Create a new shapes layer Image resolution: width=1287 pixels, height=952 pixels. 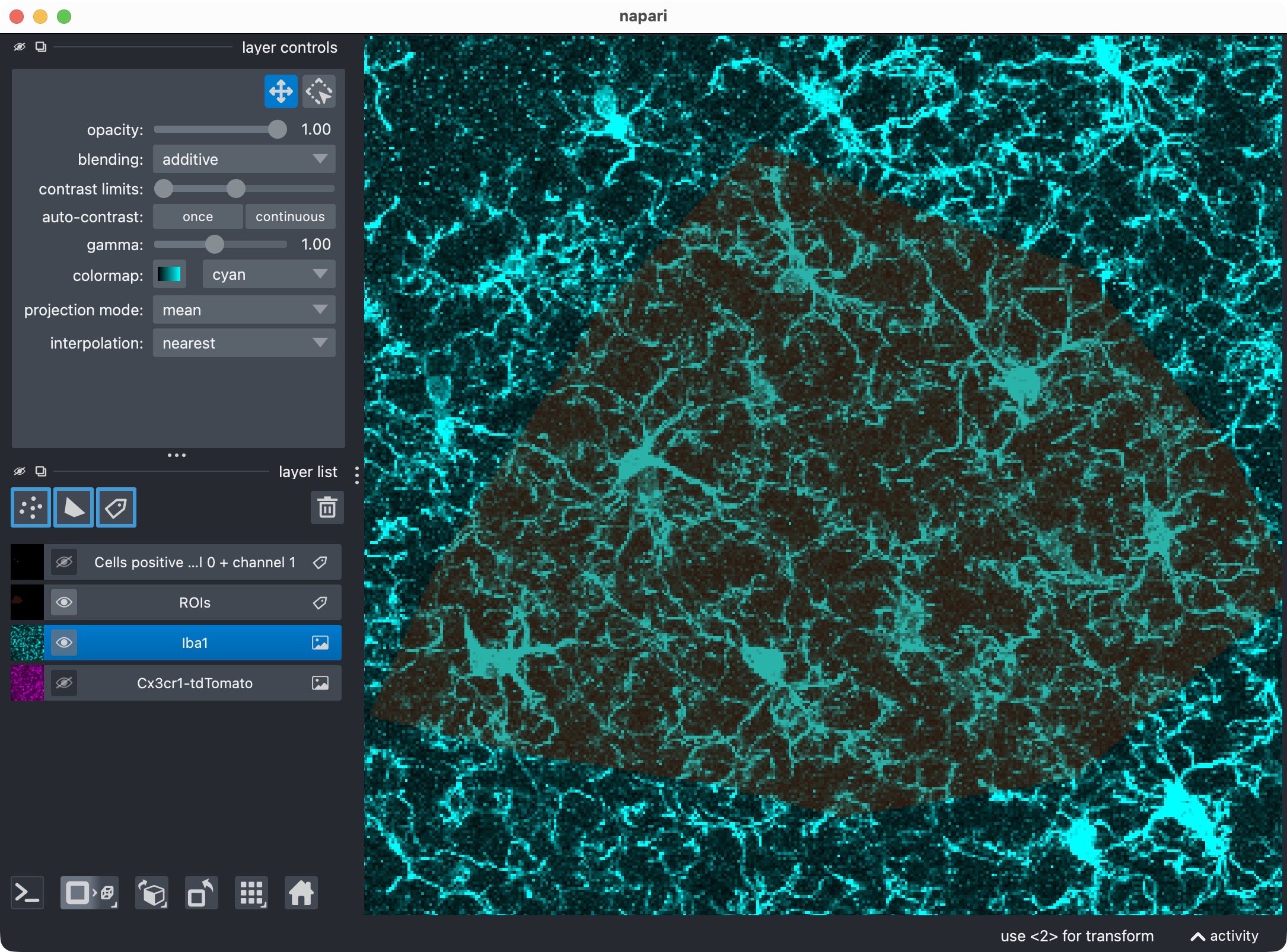pos(74,507)
